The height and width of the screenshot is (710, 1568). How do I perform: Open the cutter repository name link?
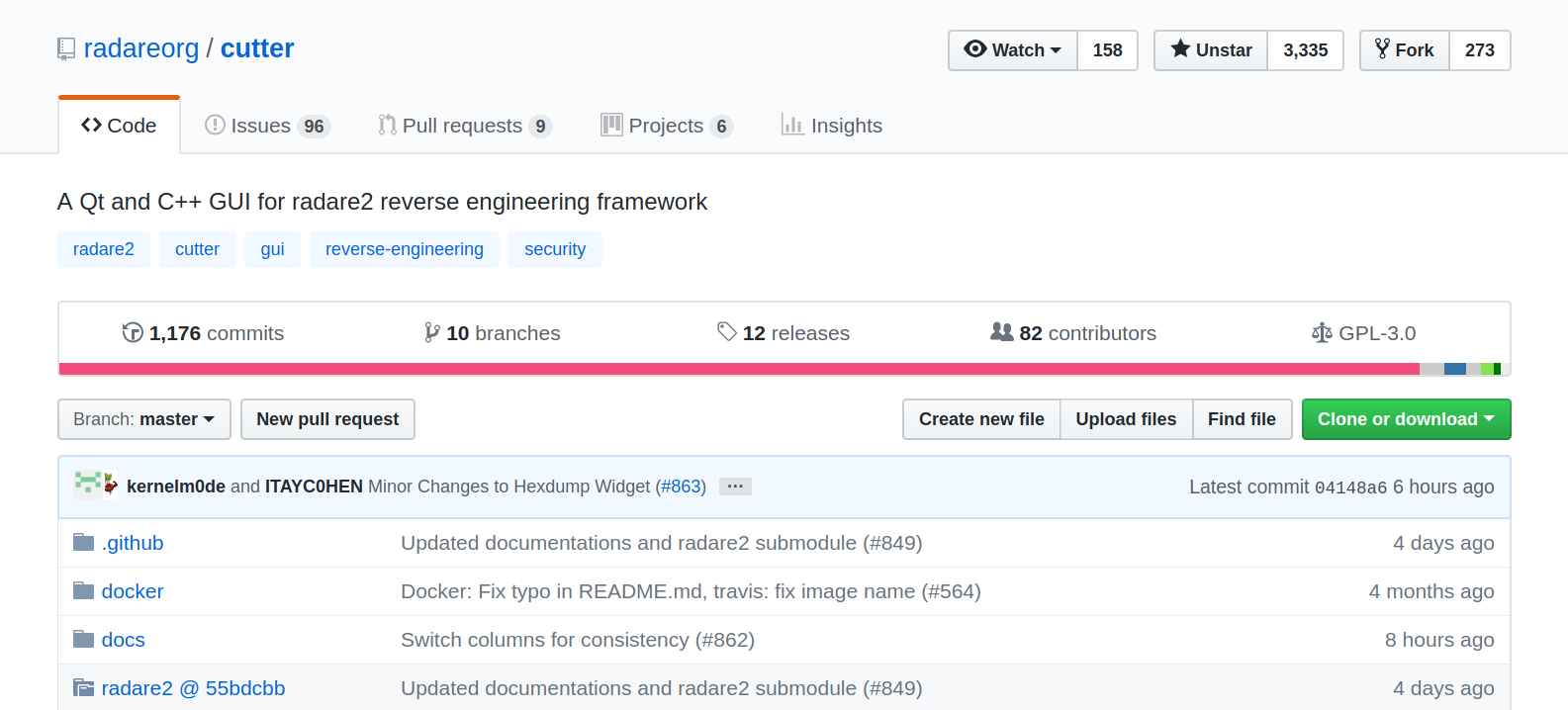257,48
